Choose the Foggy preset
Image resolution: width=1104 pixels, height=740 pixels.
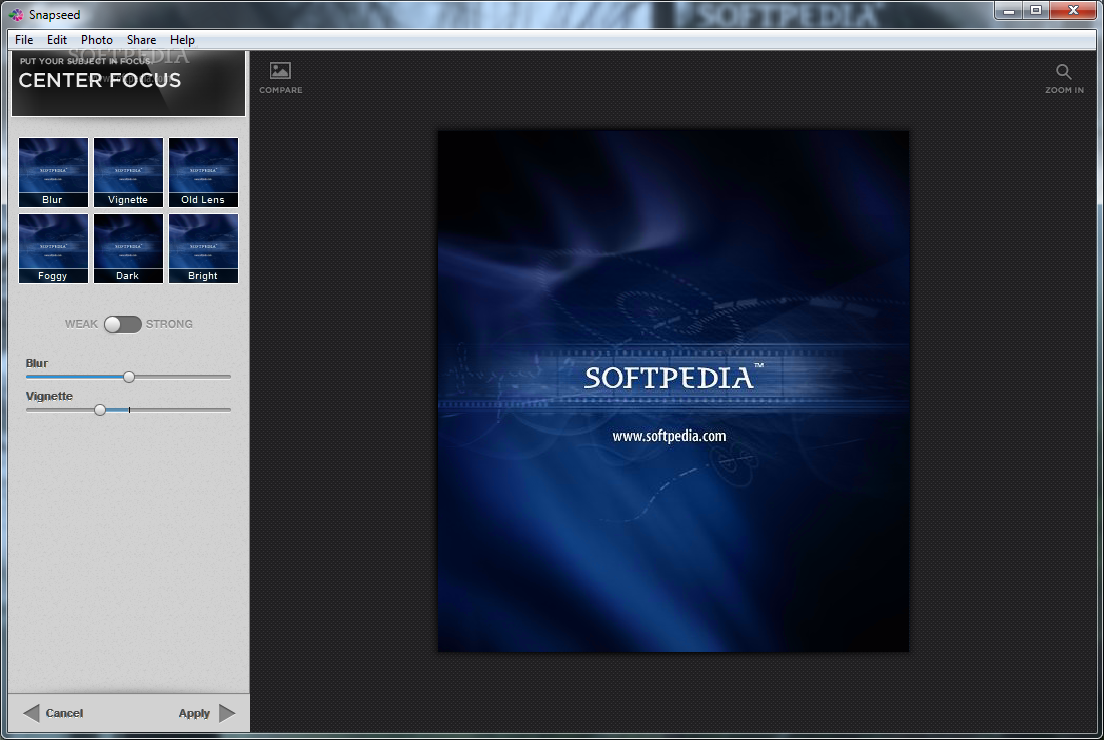point(54,248)
